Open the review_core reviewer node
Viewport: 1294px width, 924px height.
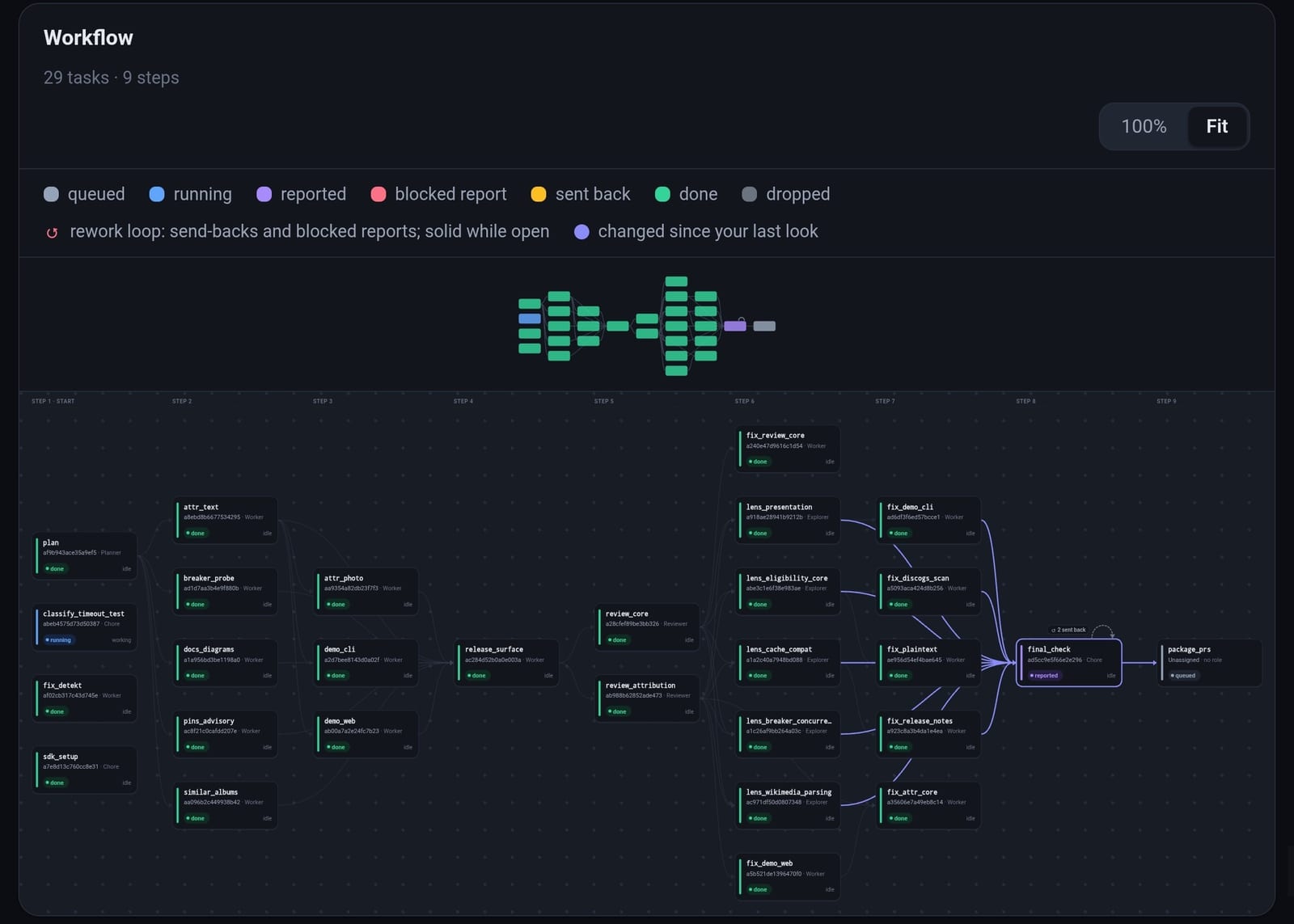click(648, 627)
